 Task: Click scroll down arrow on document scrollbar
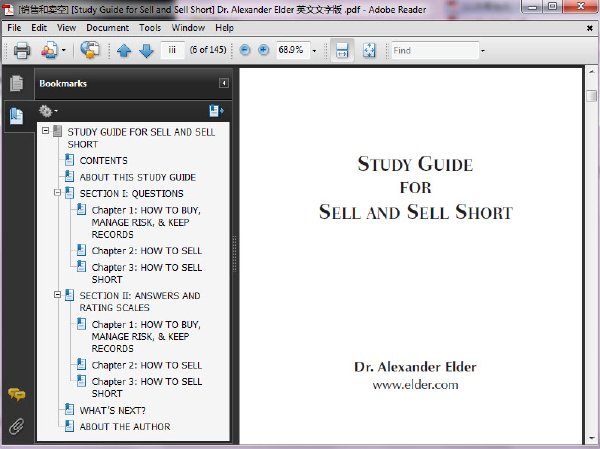point(592,438)
